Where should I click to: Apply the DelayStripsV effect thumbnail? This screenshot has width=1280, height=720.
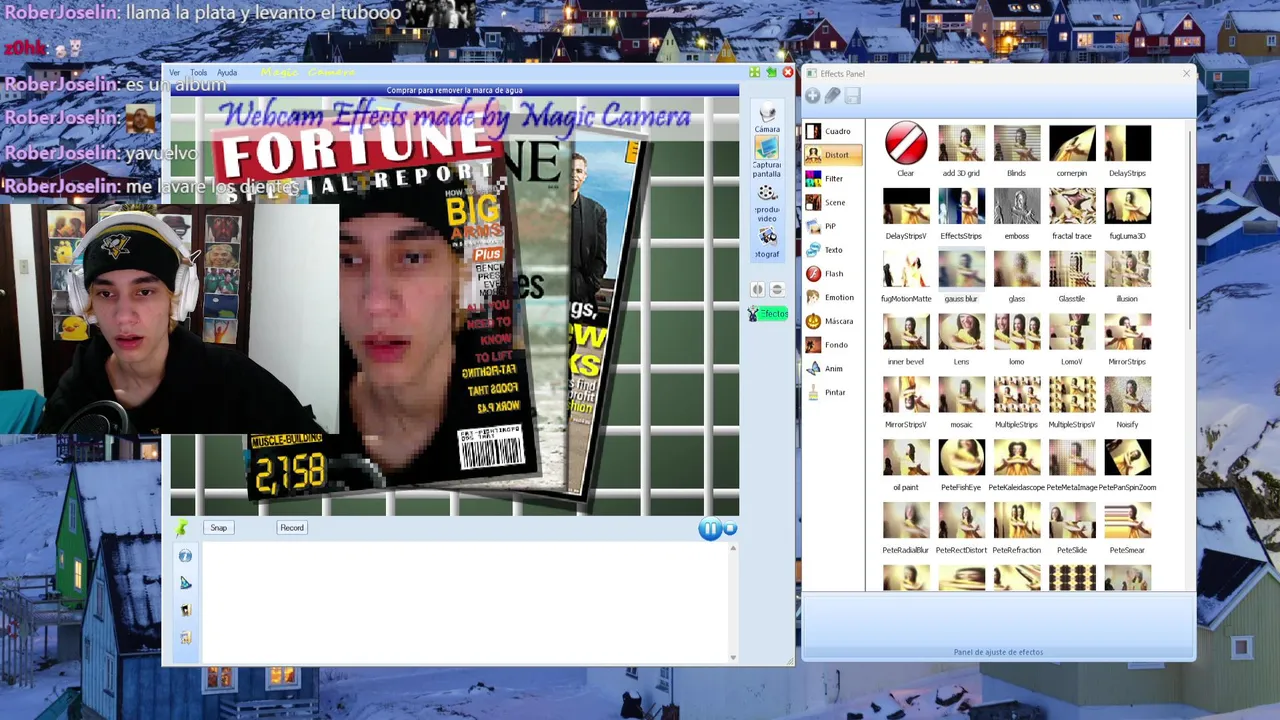click(906, 207)
